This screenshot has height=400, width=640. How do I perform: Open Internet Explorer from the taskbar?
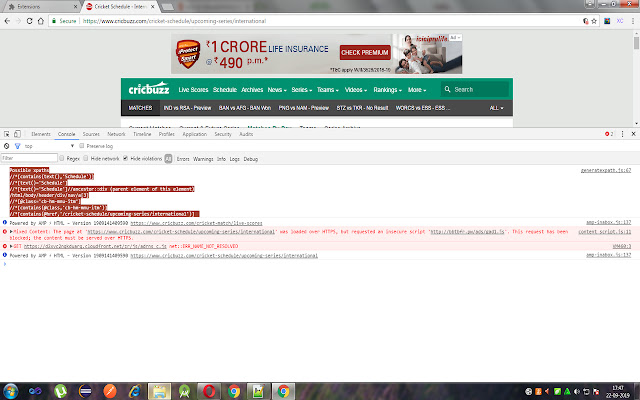[134, 391]
